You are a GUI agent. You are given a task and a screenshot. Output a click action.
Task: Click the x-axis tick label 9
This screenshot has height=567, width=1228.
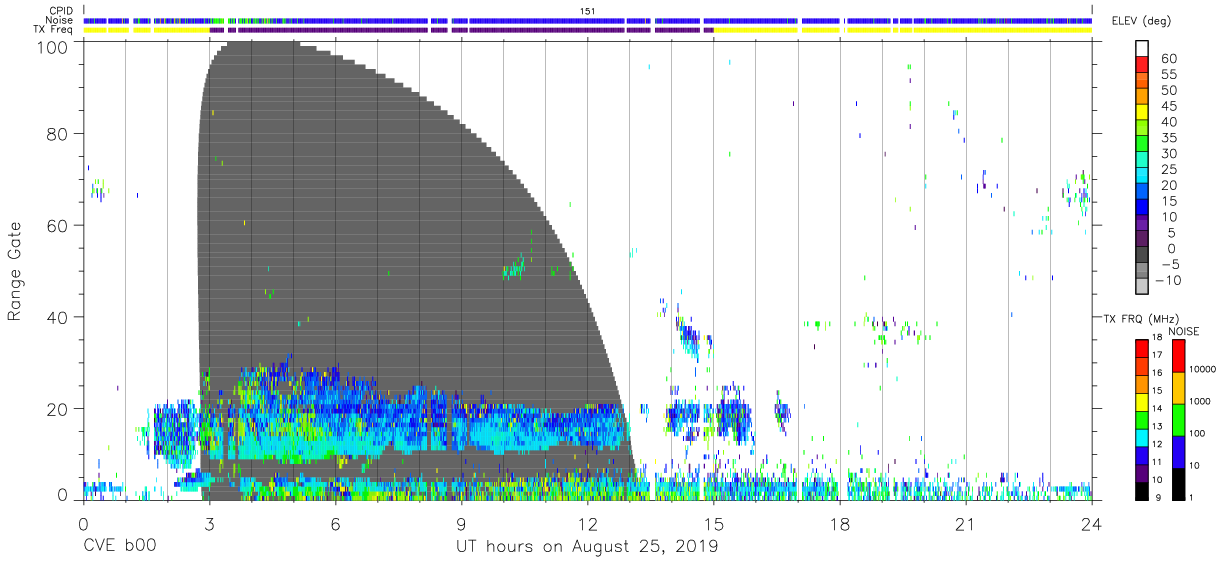coord(461,524)
